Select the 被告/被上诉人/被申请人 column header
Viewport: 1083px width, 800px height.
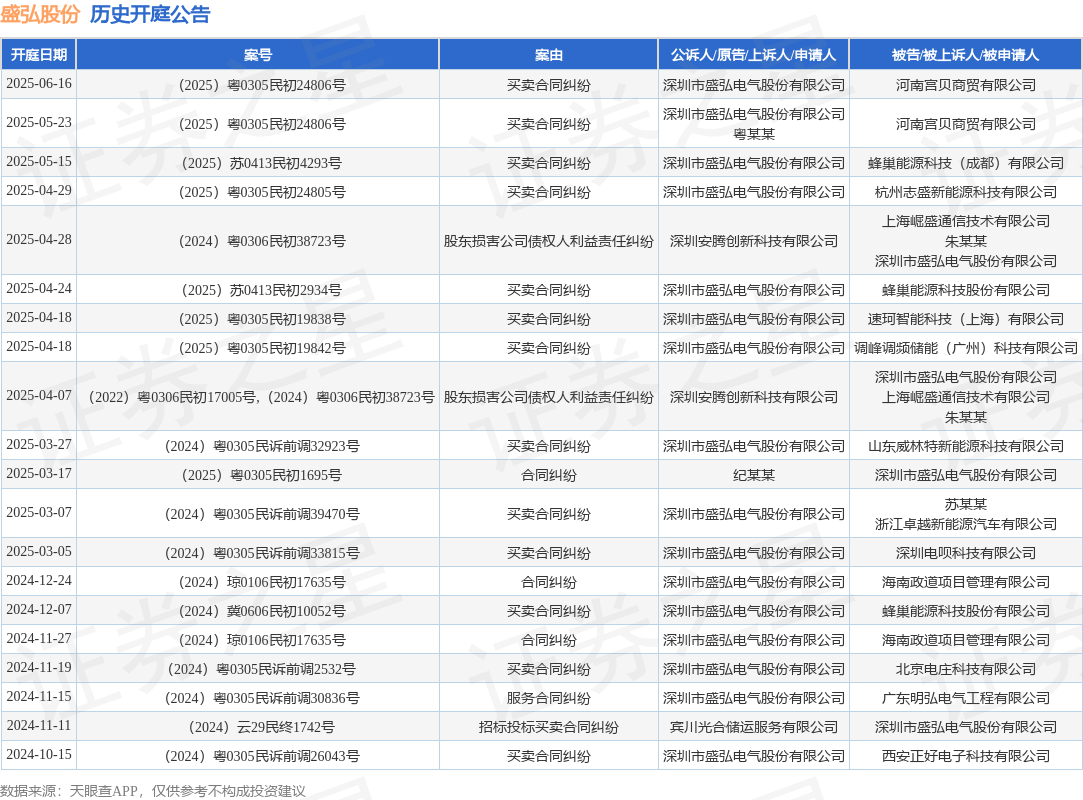(966, 55)
